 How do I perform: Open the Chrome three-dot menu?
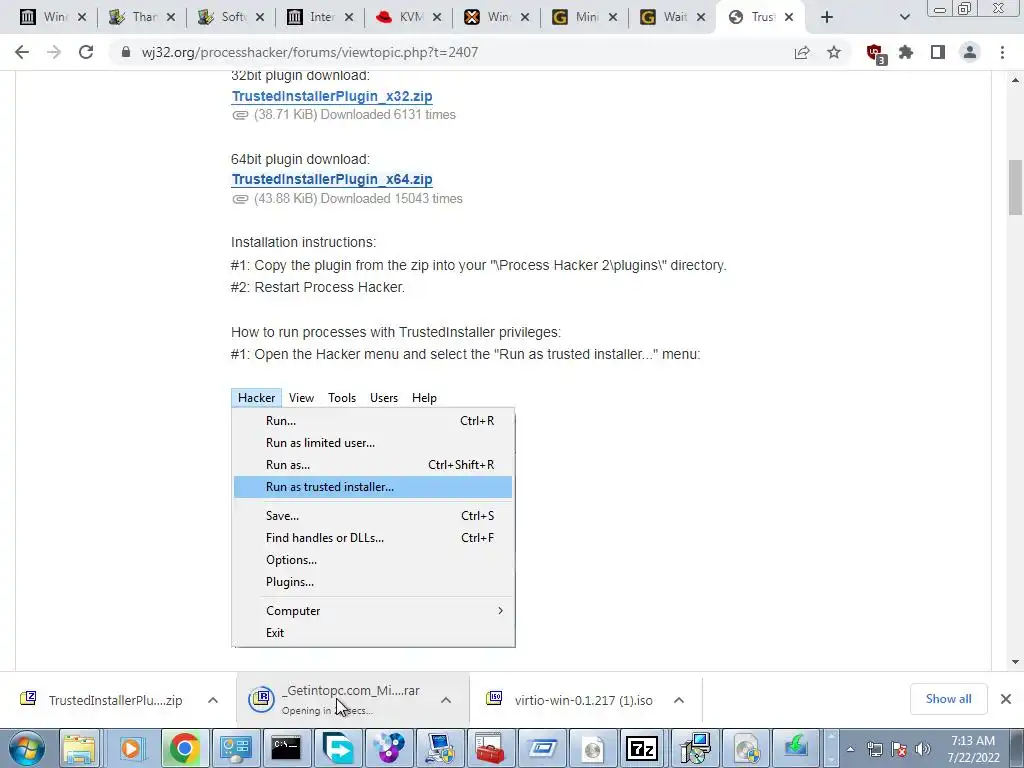pyautogui.click(x=1002, y=52)
